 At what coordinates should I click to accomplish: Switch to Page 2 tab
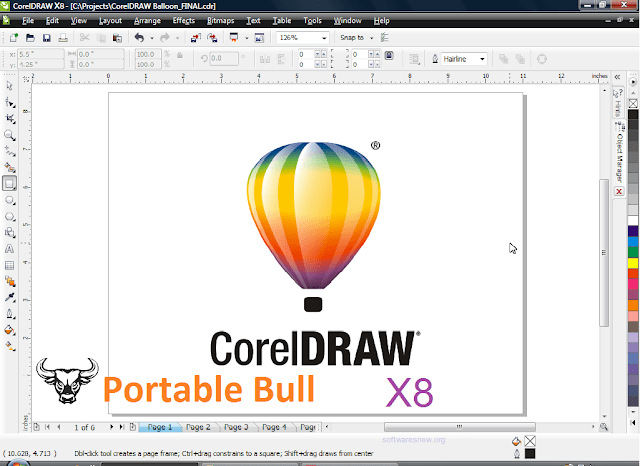(198, 427)
